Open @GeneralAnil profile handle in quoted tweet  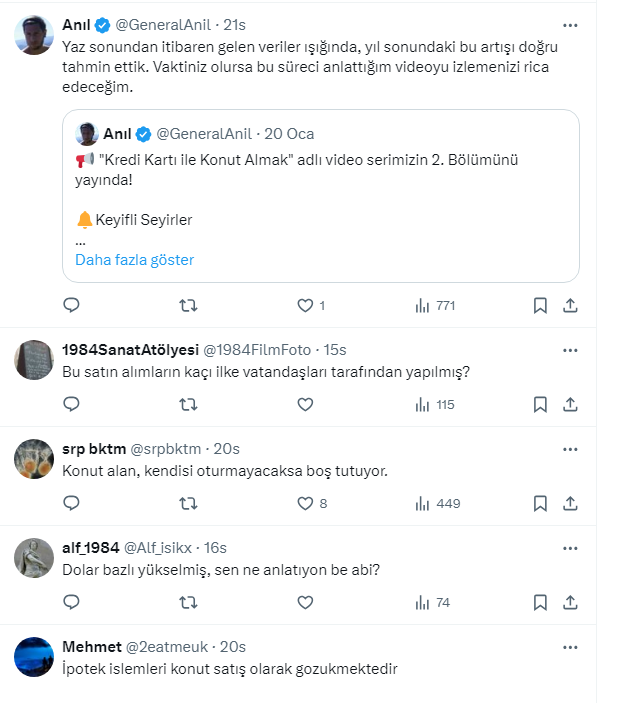point(206,134)
